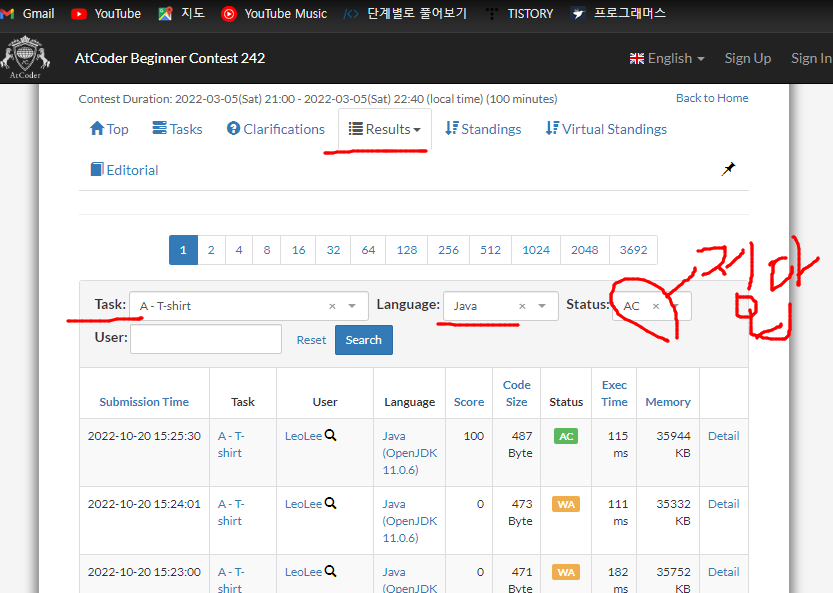Open Detail for 15:23:00 submission

click(x=724, y=572)
